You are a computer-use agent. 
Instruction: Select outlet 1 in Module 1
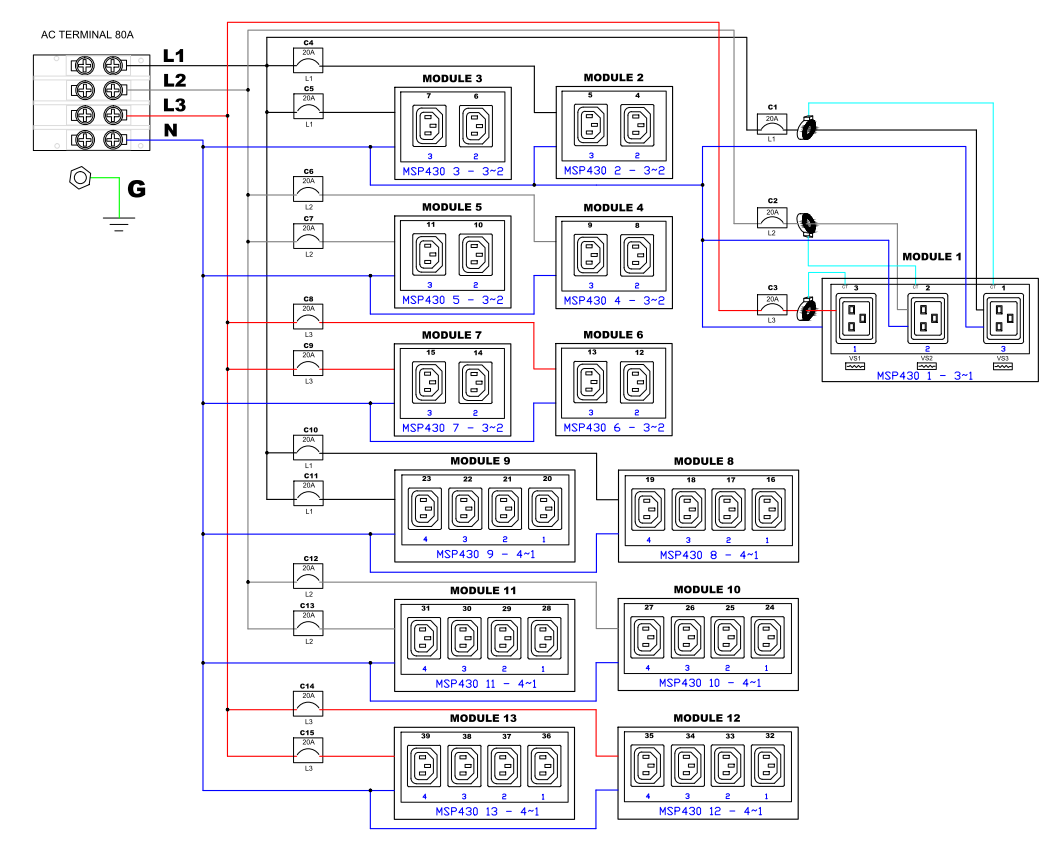point(1000,320)
